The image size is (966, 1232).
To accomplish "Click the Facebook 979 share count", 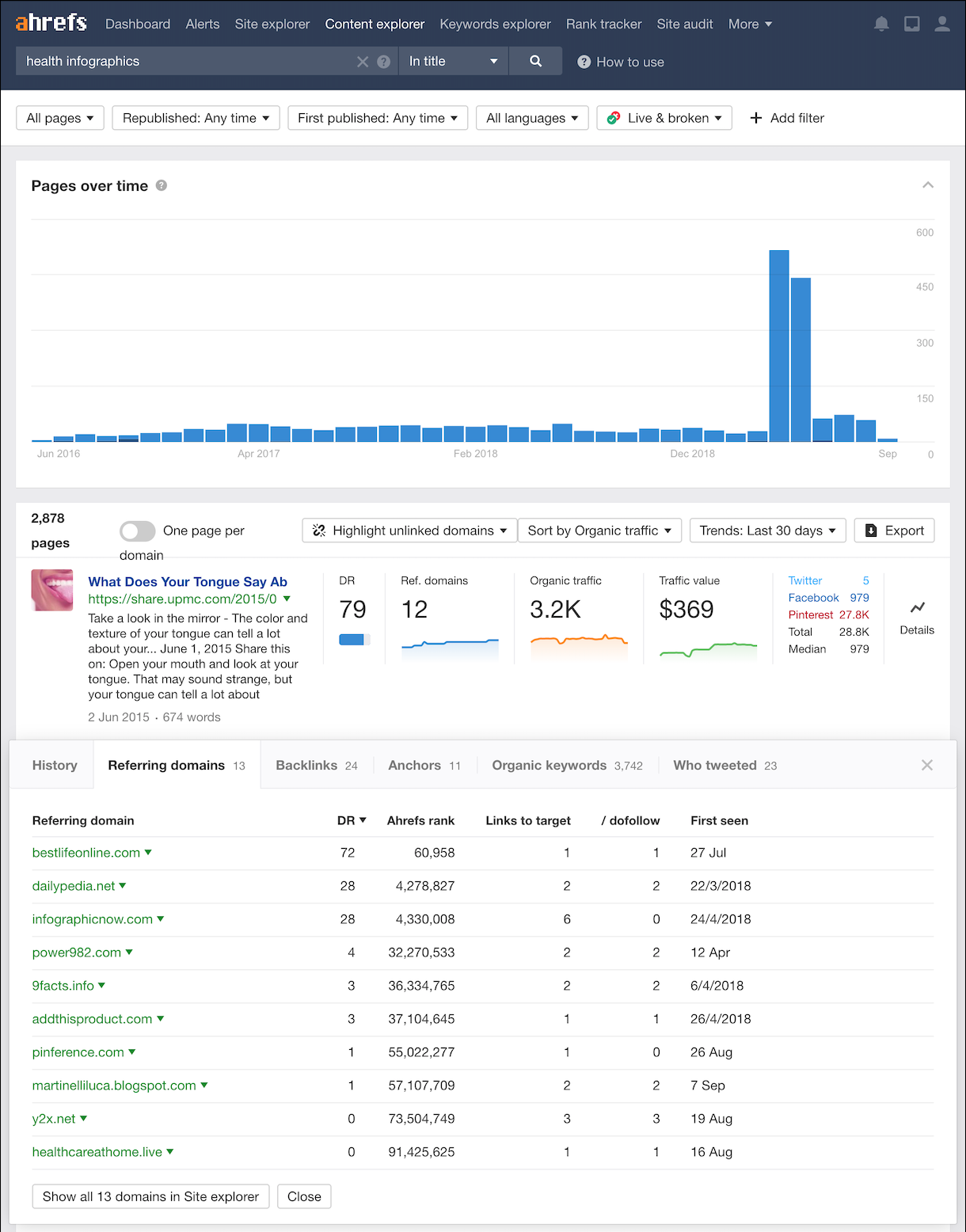I will click(x=828, y=598).
